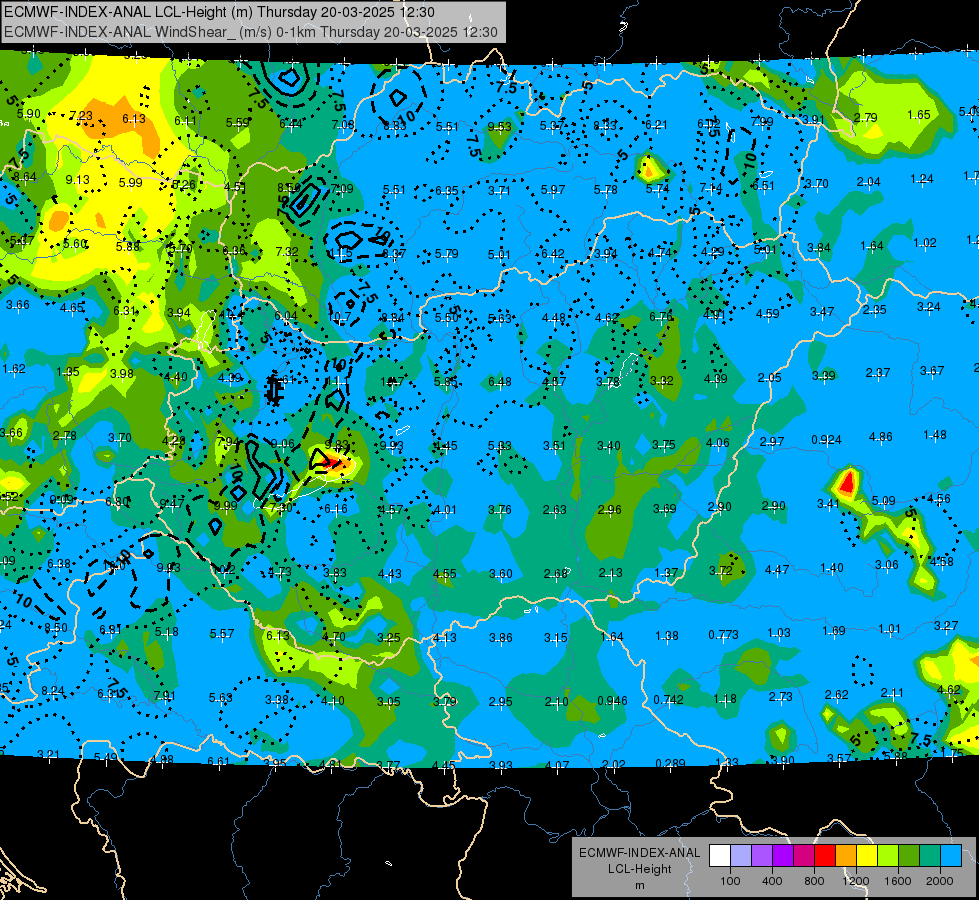Select the grid value '9.83' near red hotspot
This screenshot has height=900, width=979.
[337, 445]
